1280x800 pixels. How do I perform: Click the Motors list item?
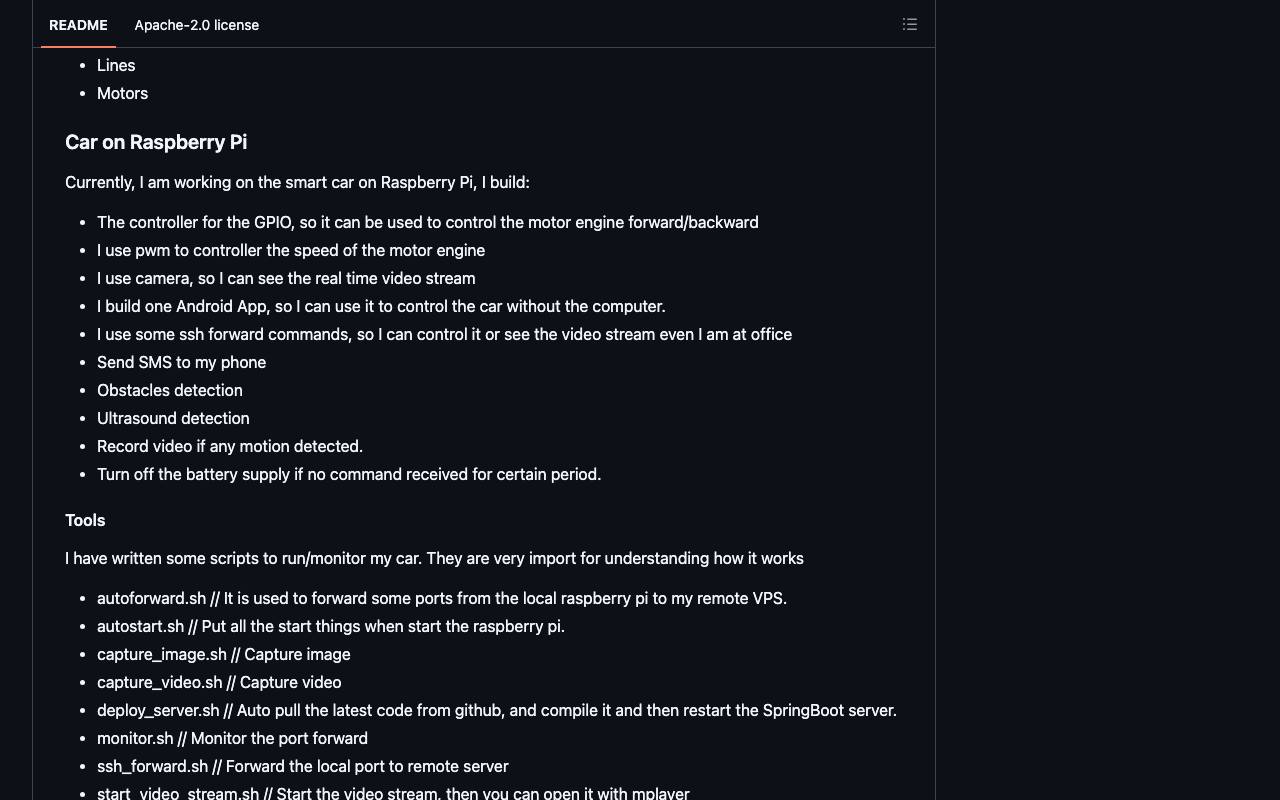122,93
